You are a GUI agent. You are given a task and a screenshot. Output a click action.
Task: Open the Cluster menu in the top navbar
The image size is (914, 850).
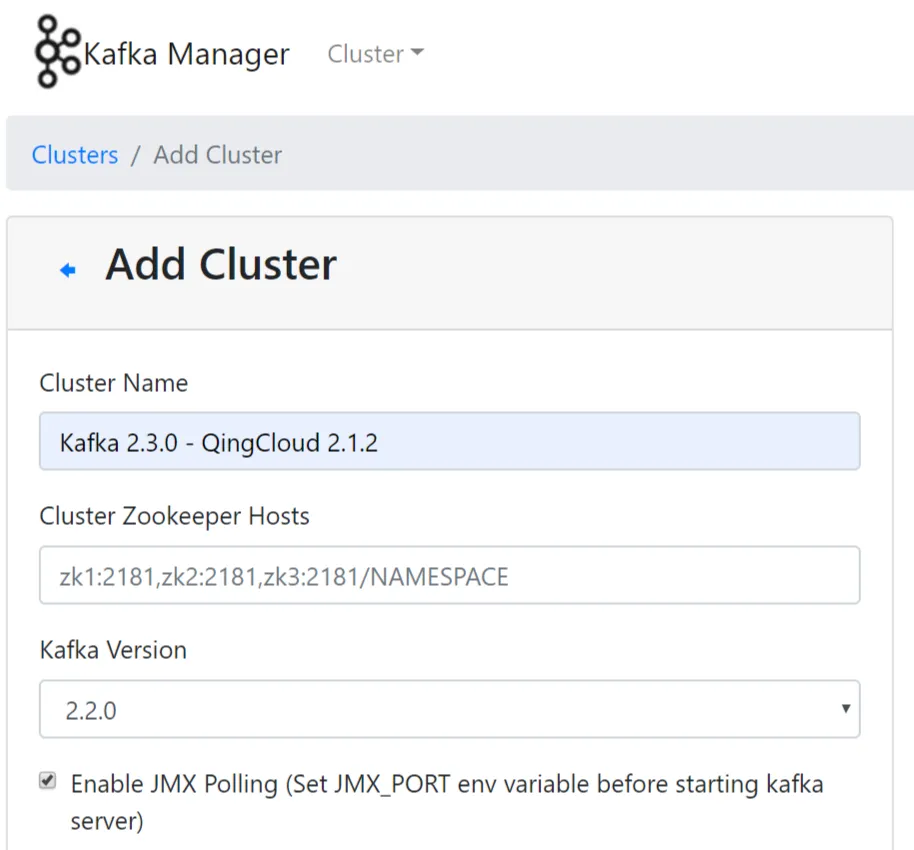coord(375,55)
